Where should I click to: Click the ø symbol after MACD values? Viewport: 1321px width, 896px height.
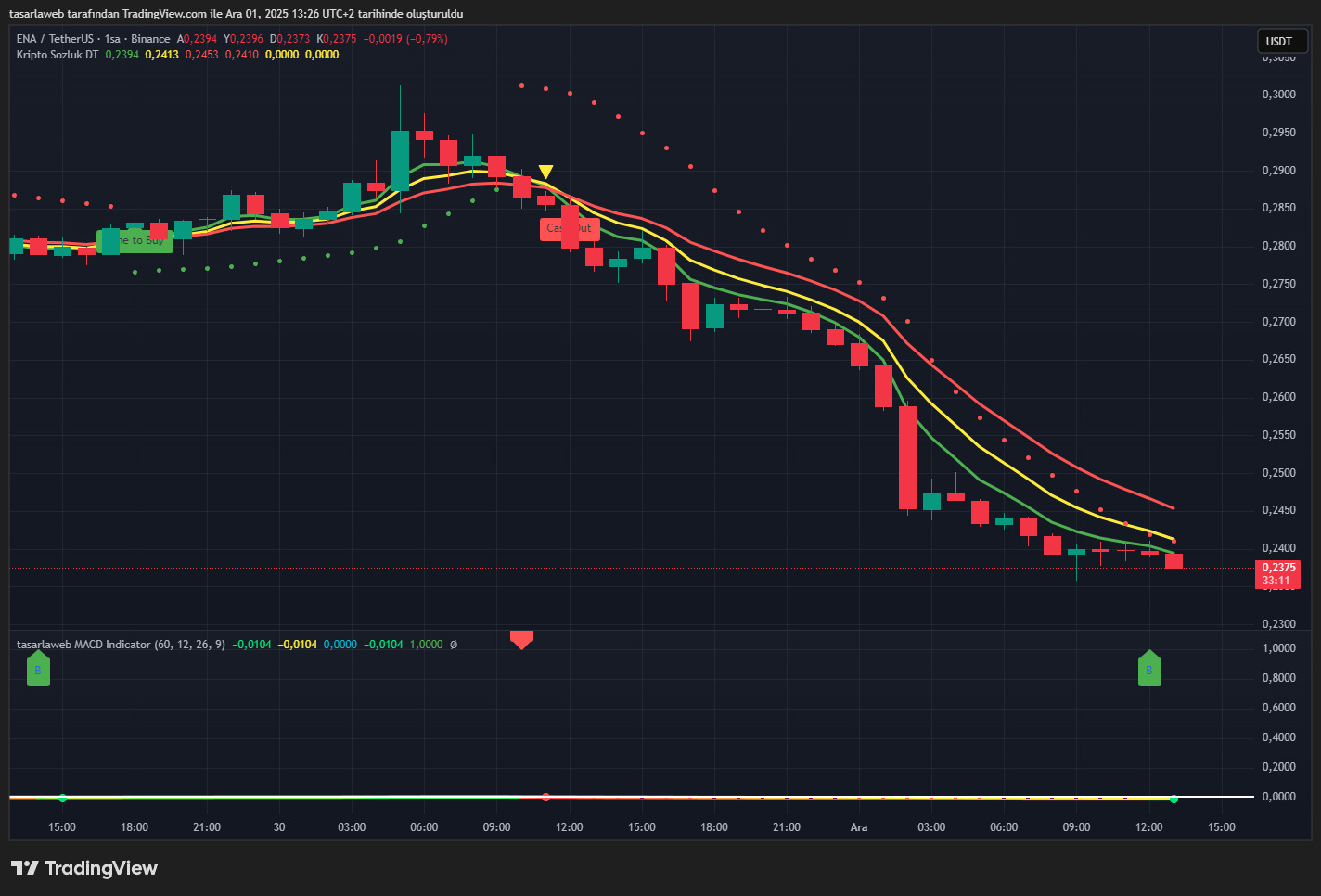pos(454,645)
